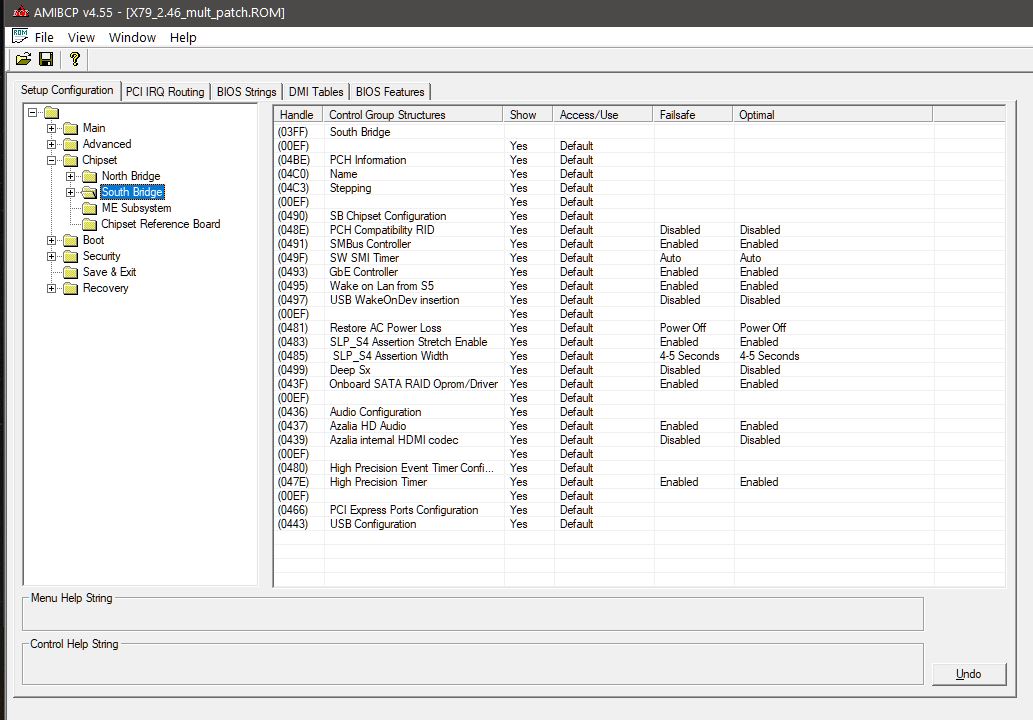This screenshot has height=720, width=1033.
Task: Click Failsafe Power Off for Restore AC Power Loss
Action: [x=683, y=328]
